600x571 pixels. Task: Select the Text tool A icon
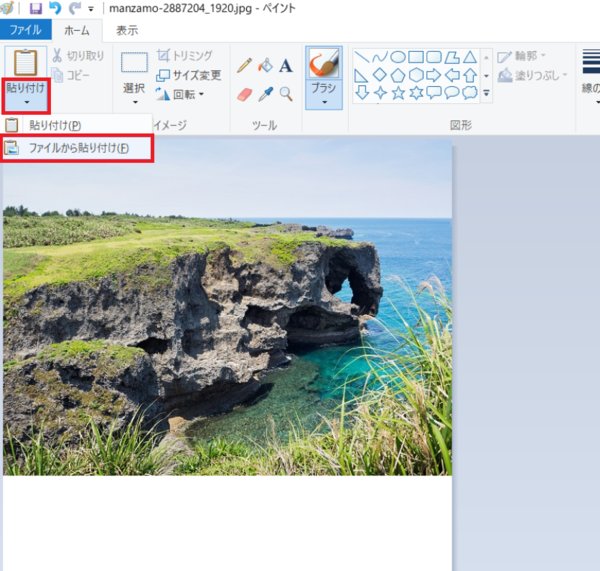(286, 65)
